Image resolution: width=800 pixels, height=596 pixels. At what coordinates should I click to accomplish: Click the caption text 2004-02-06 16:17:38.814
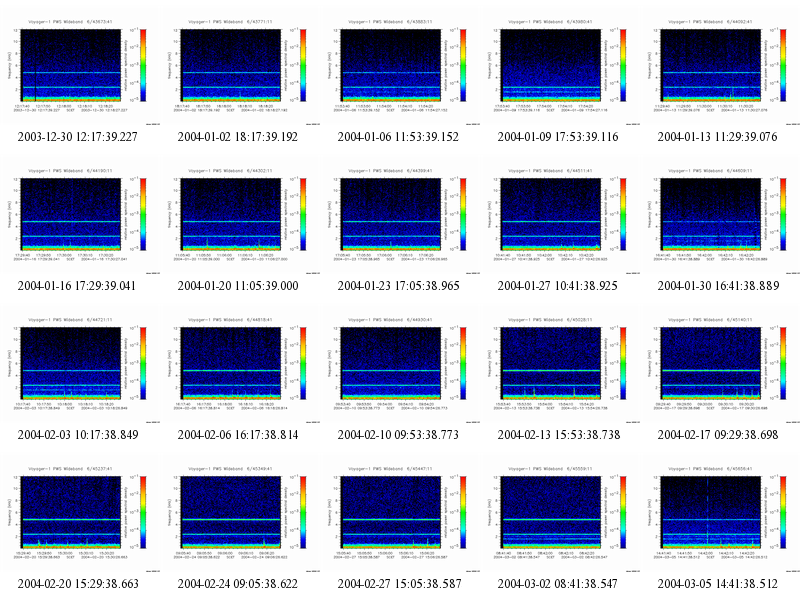[238, 435]
